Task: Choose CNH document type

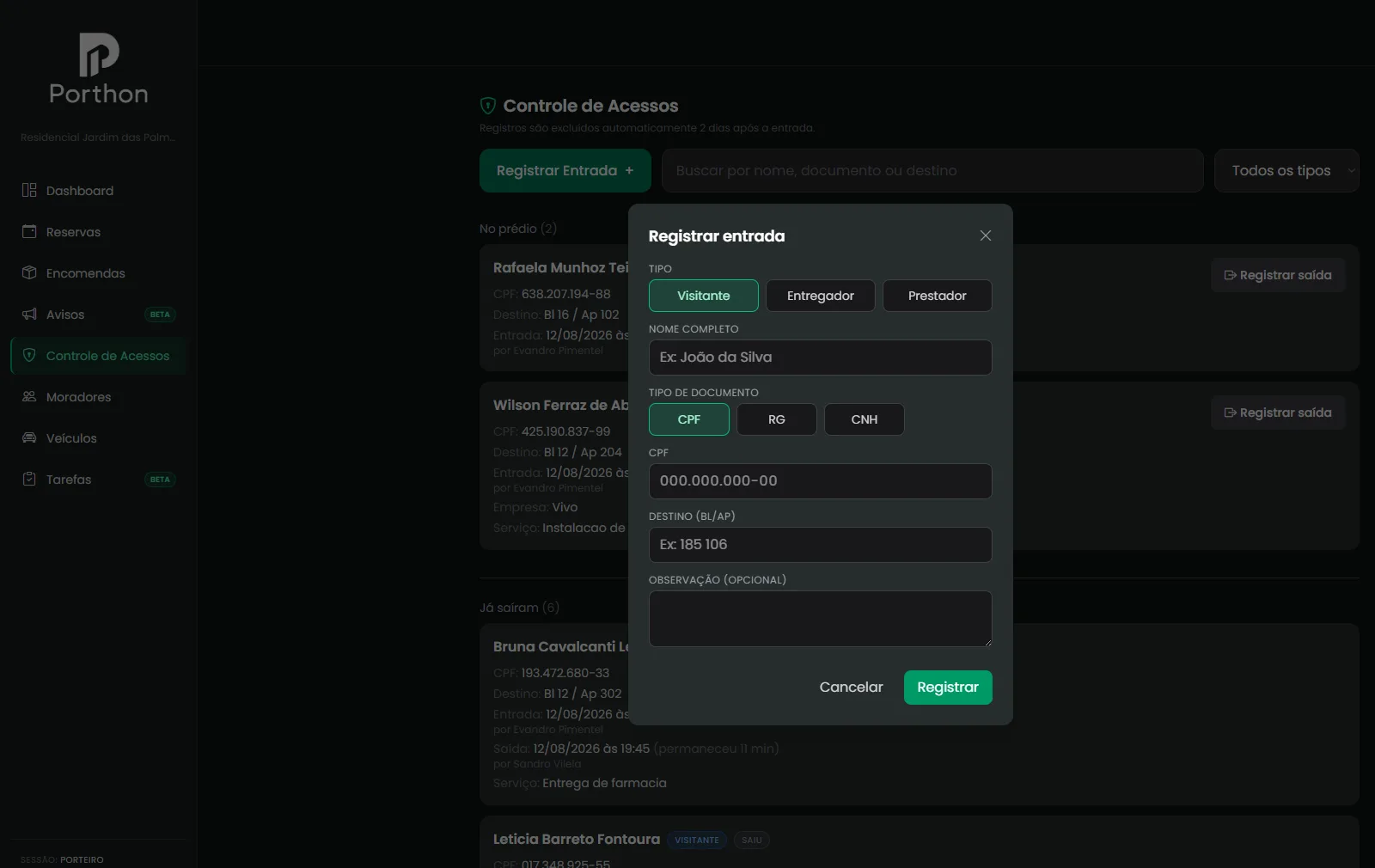Action: click(x=865, y=419)
